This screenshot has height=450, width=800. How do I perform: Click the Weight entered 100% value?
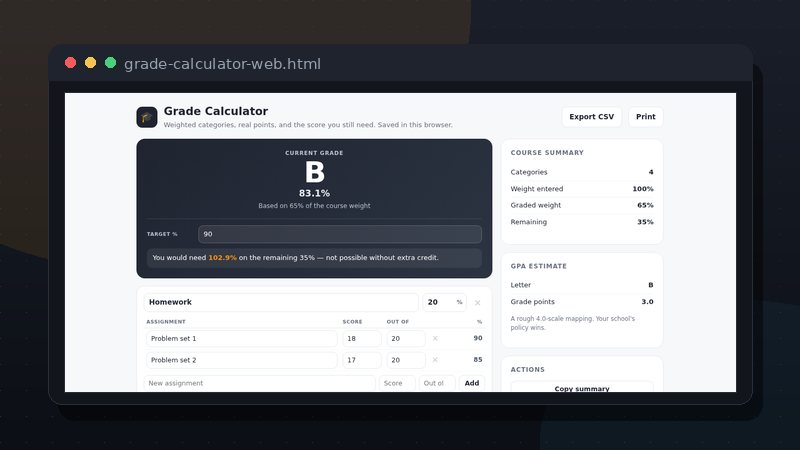[x=643, y=189]
